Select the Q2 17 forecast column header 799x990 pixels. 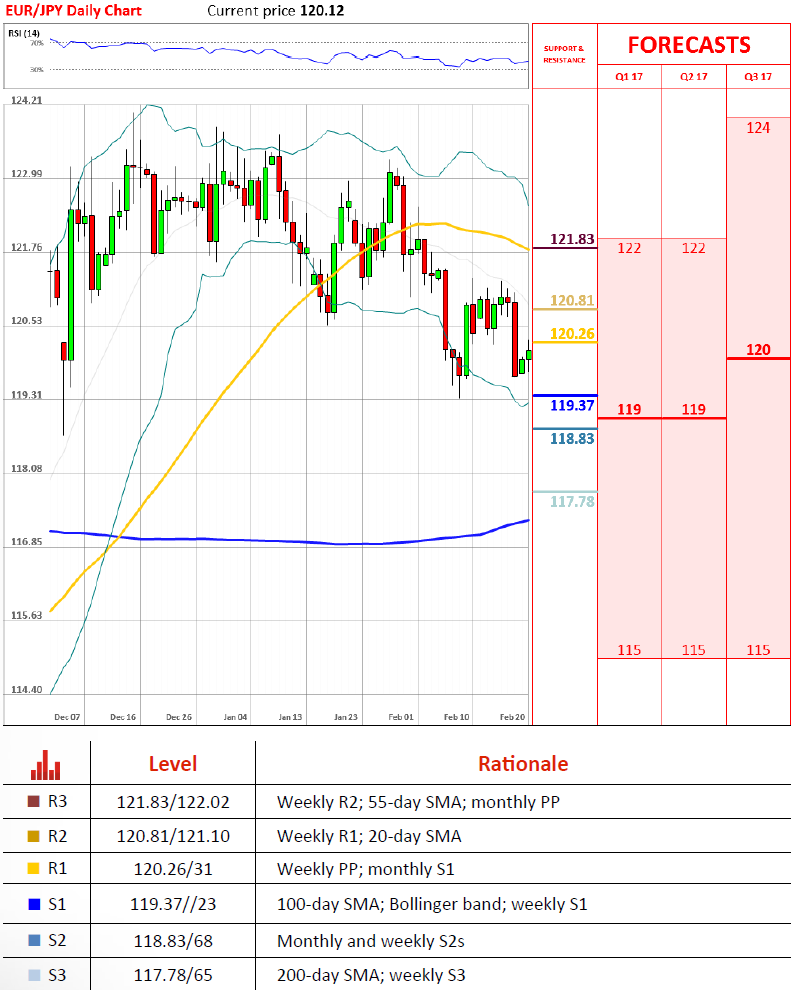pyautogui.click(x=694, y=76)
